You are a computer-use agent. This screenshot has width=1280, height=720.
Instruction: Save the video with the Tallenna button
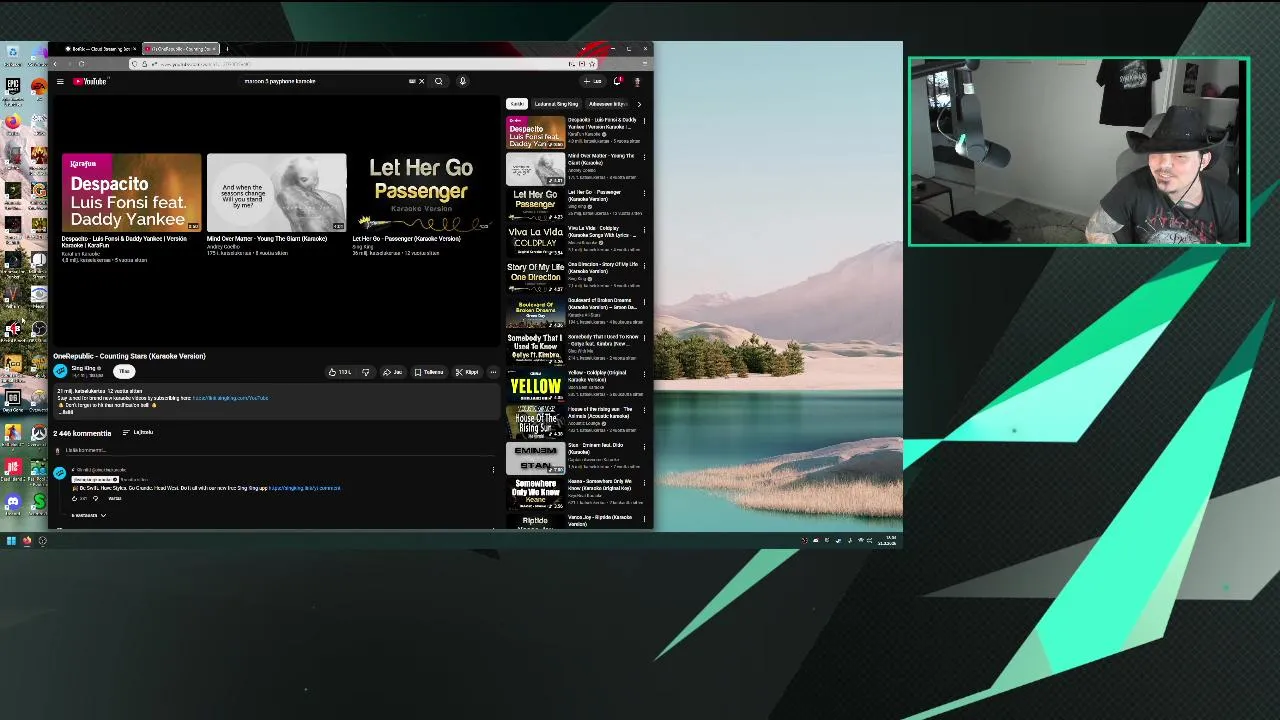(x=429, y=372)
